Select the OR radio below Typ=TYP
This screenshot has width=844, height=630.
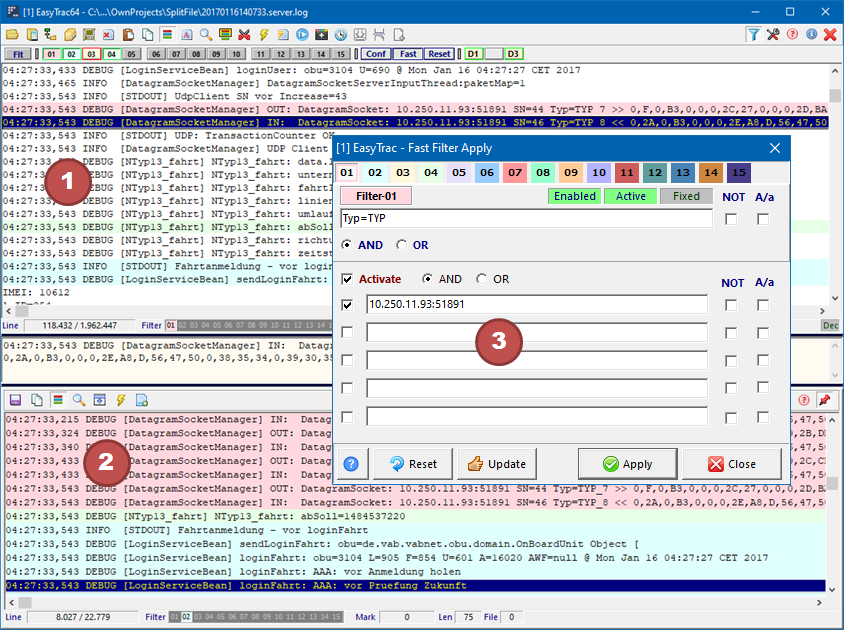coord(402,245)
